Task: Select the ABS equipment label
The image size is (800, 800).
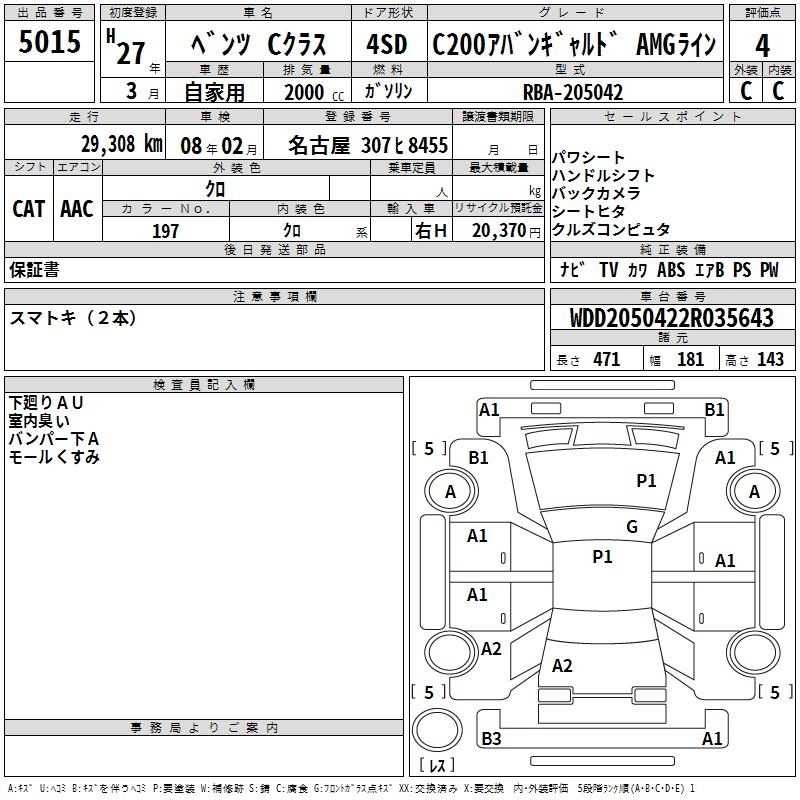Action: pyautogui.click(x=670, y=269)
